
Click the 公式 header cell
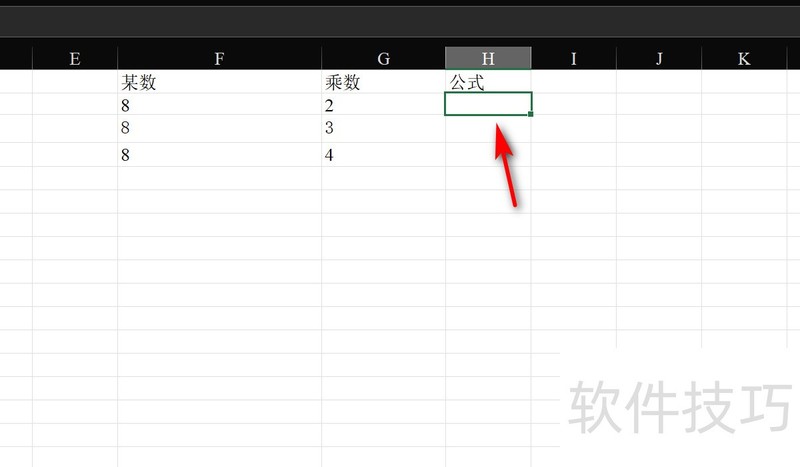tap(488, 82)
